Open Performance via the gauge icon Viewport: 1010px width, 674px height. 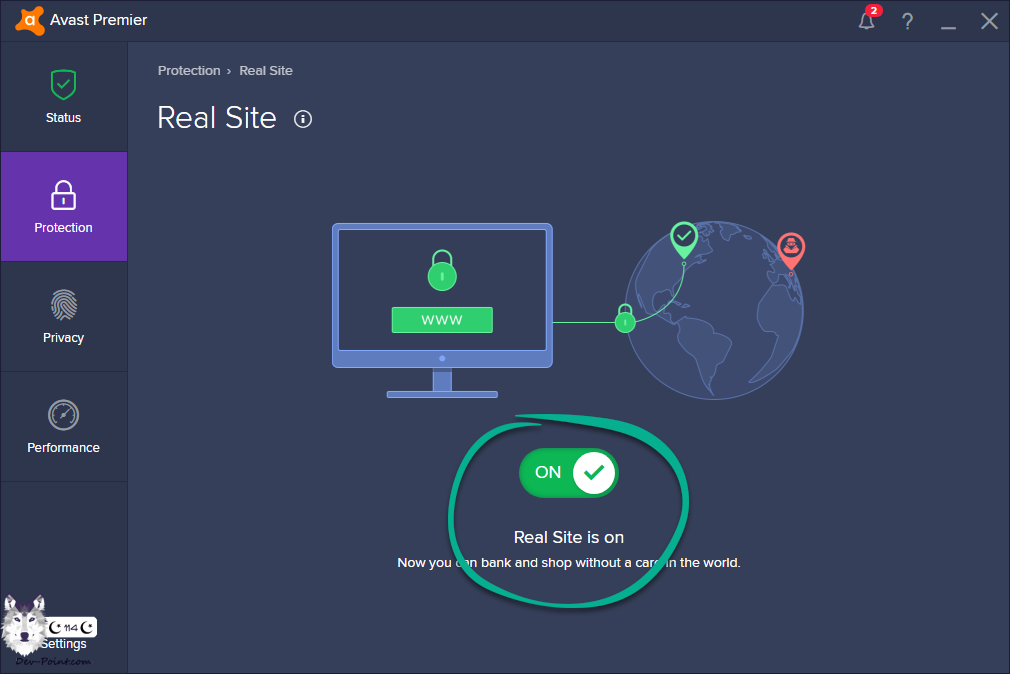tap(63, 415)
